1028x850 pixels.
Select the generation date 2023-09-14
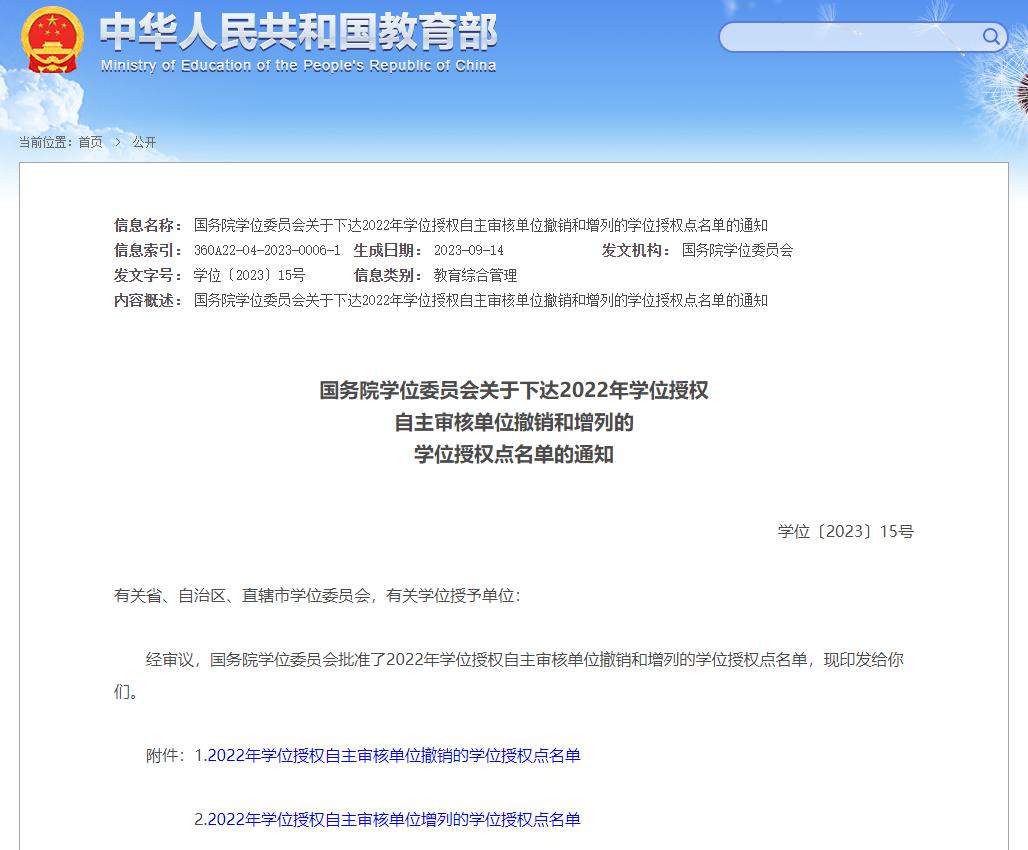(469, 251)
